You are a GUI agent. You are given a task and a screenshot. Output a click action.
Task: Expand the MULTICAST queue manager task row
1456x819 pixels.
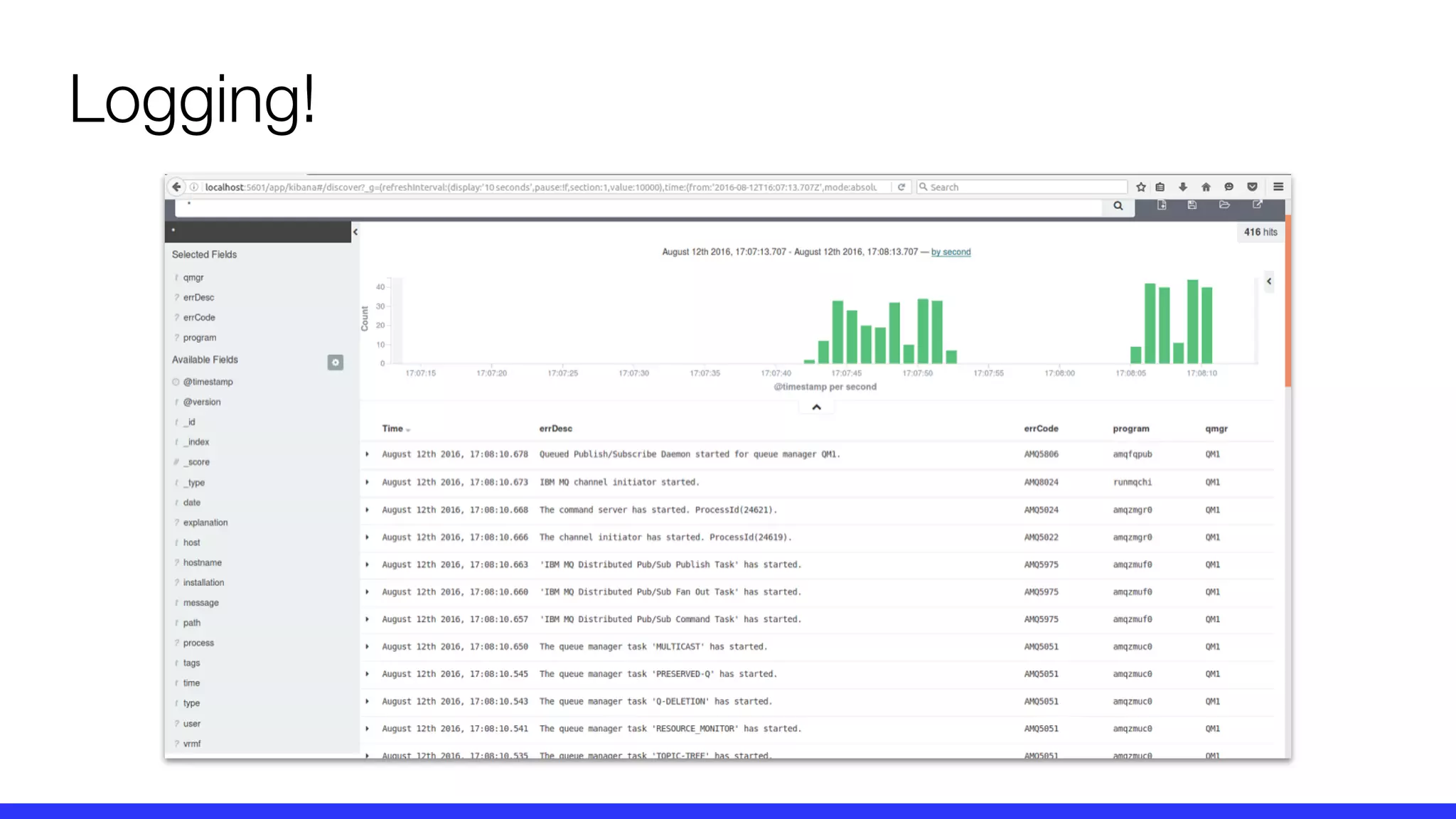[x=368, y=647]
